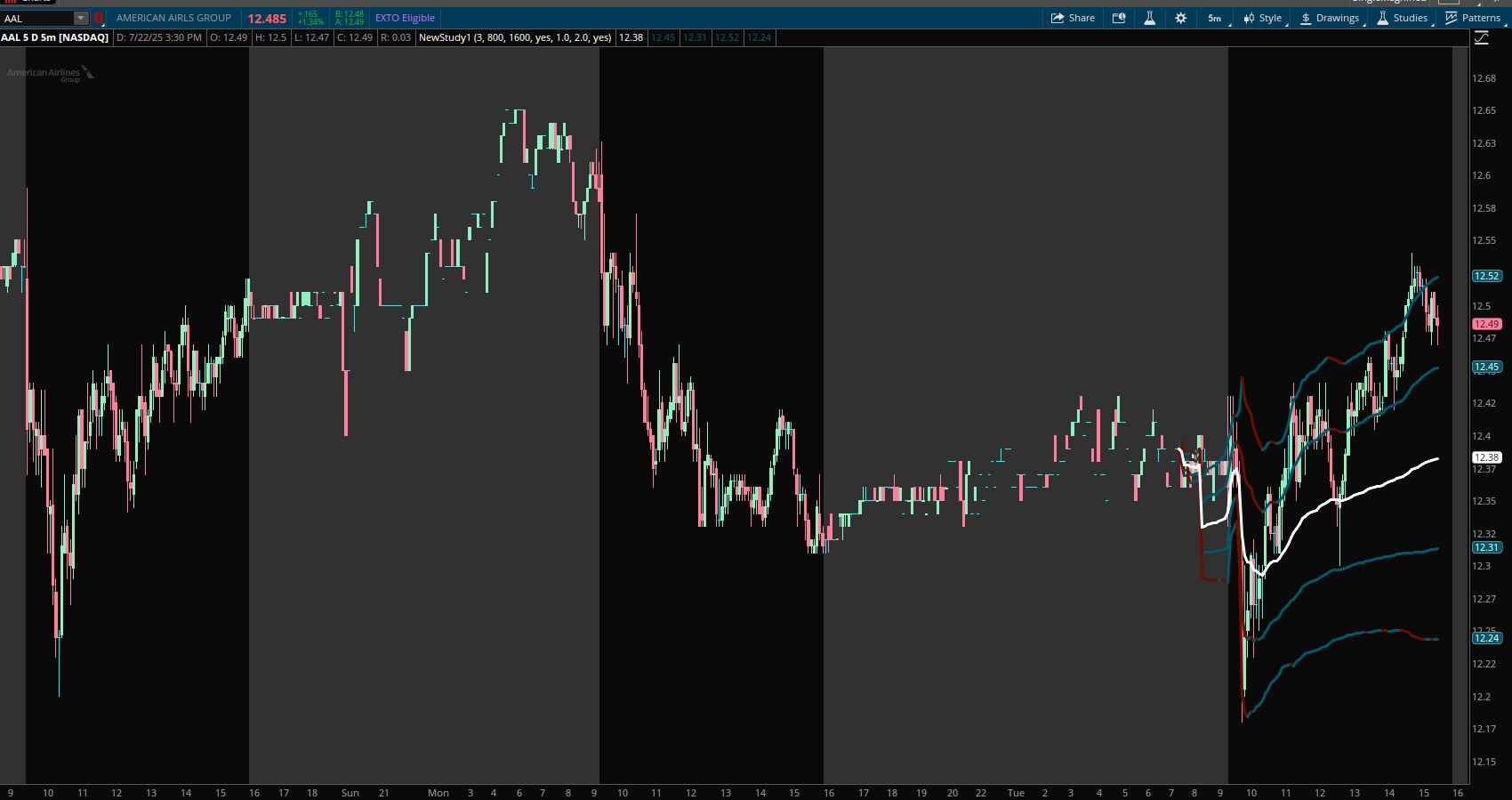Click the H: 12.5 high value
The image size is (1512, 800).
(271, 37)
